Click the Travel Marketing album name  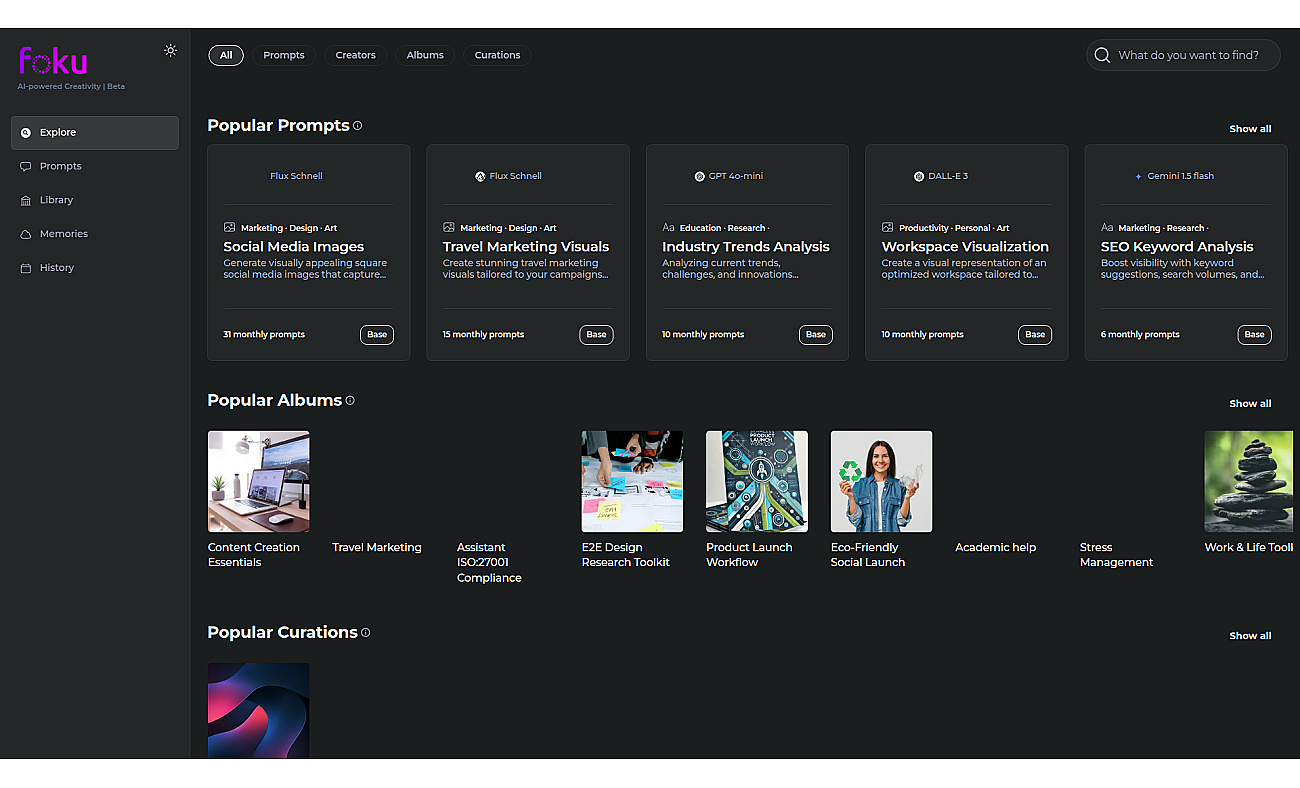(x=377, y=548)
